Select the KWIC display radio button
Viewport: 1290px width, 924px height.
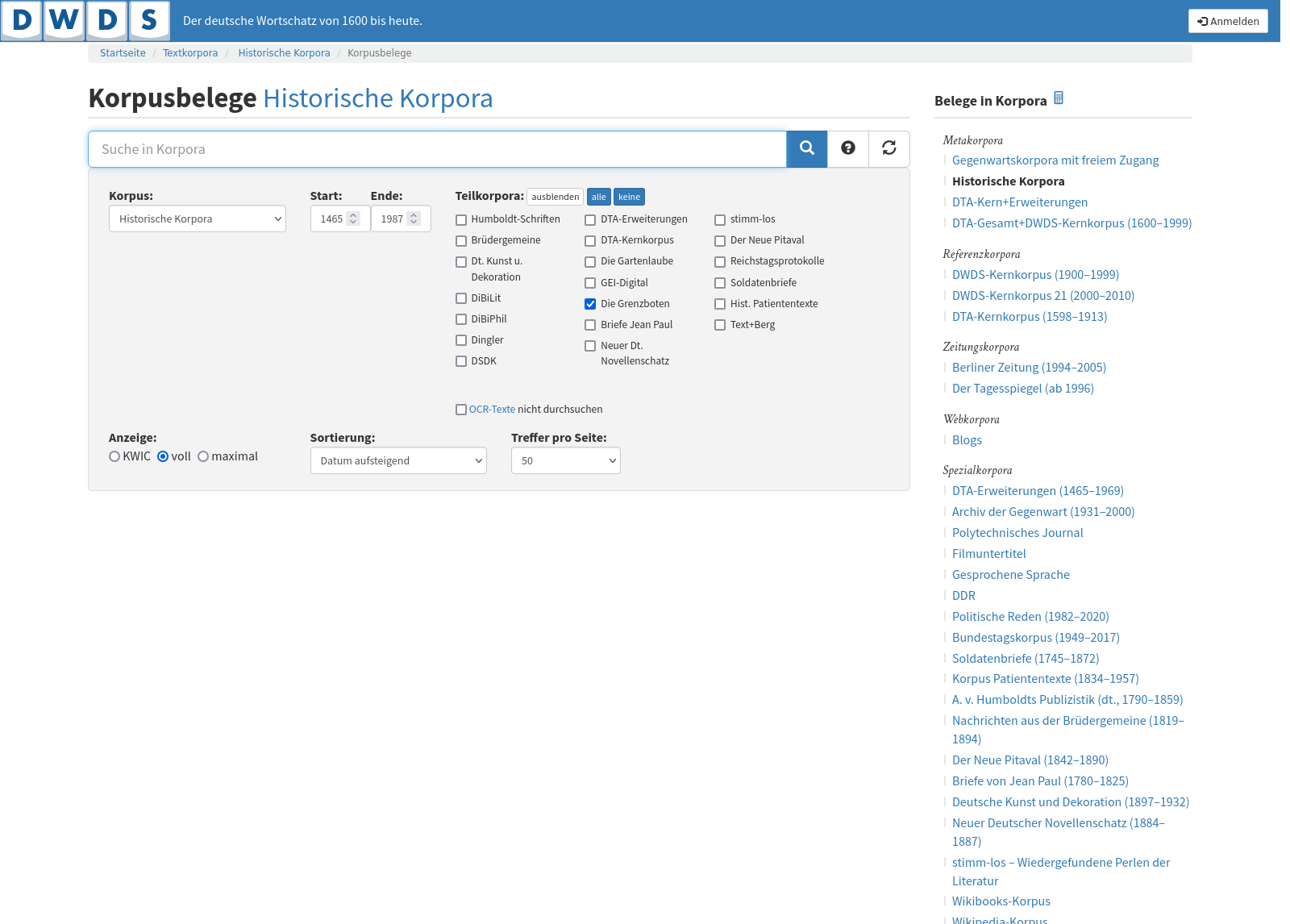[x=114, y=456]
